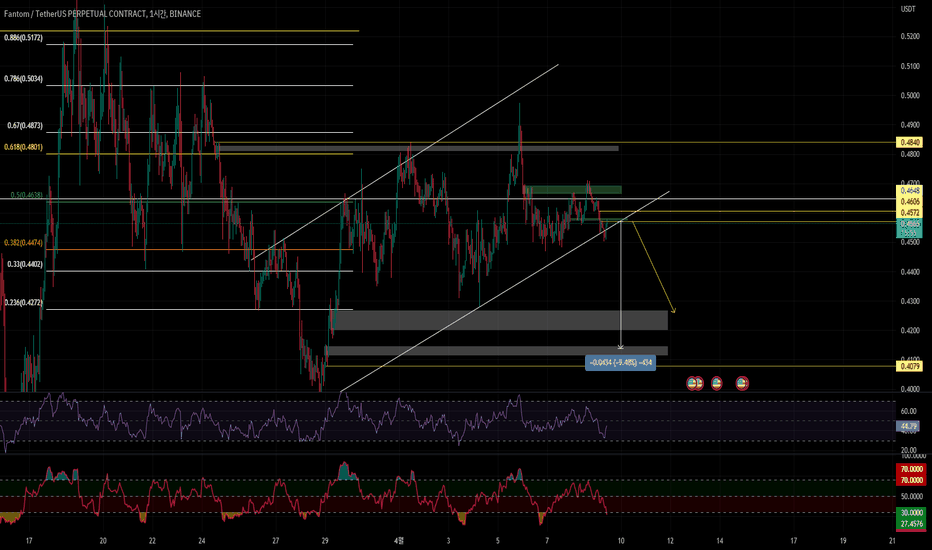
Task: Select the 0.33(0.4402) Fibonacci label
Action: [25, 264]
